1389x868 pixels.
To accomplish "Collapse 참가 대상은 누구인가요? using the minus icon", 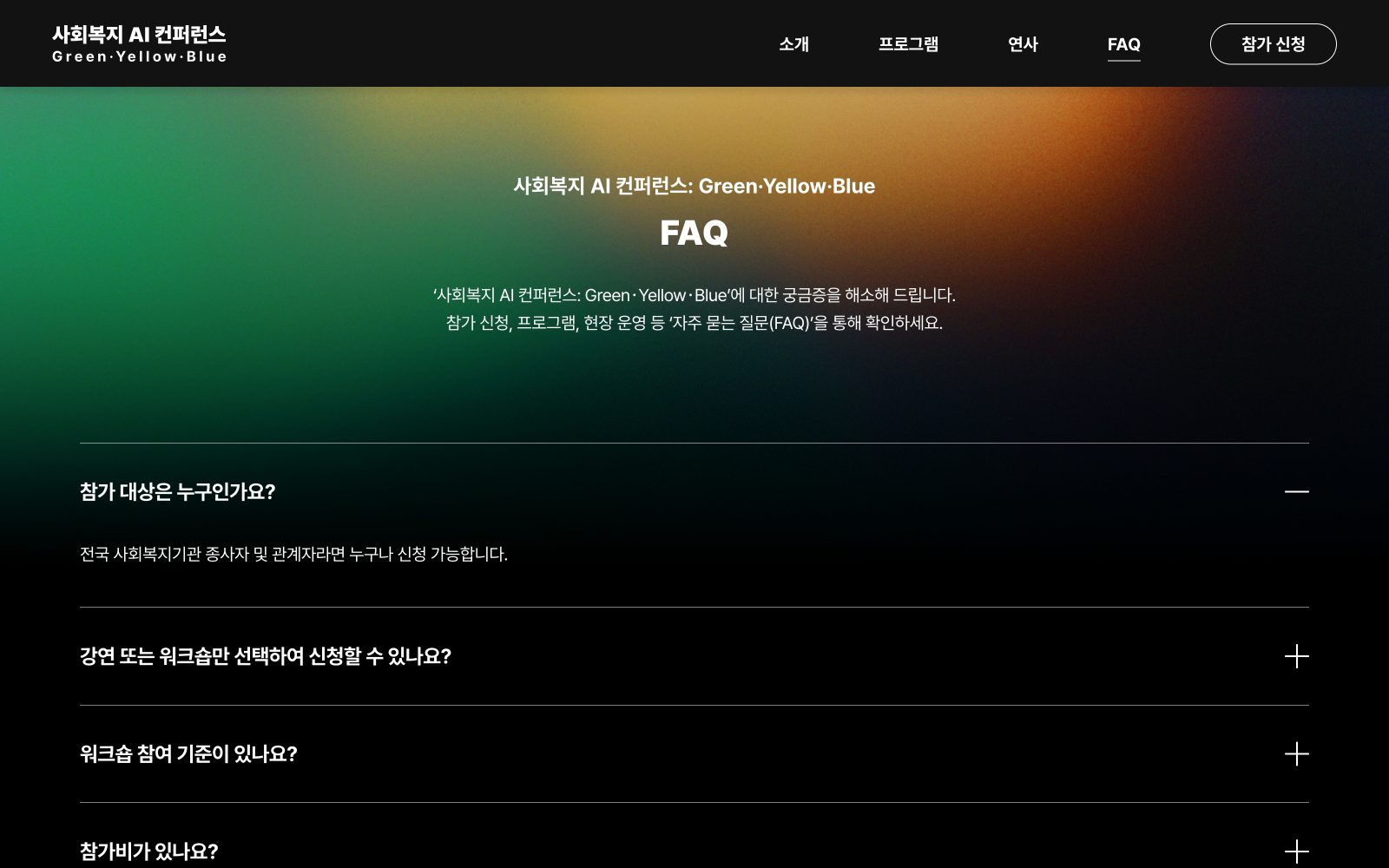I will pyautogui.click(x=1296, y=491).
